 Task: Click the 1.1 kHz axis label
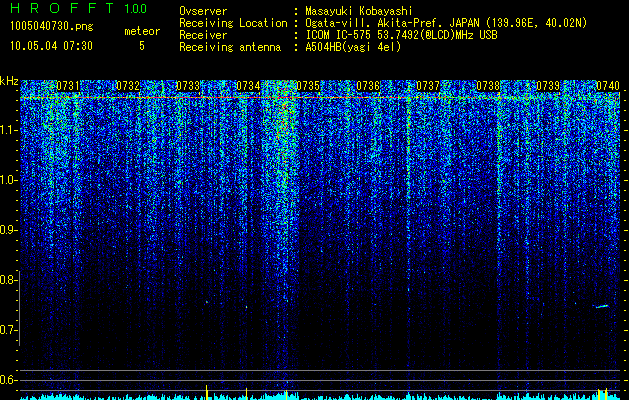click(x=8, y=130)
